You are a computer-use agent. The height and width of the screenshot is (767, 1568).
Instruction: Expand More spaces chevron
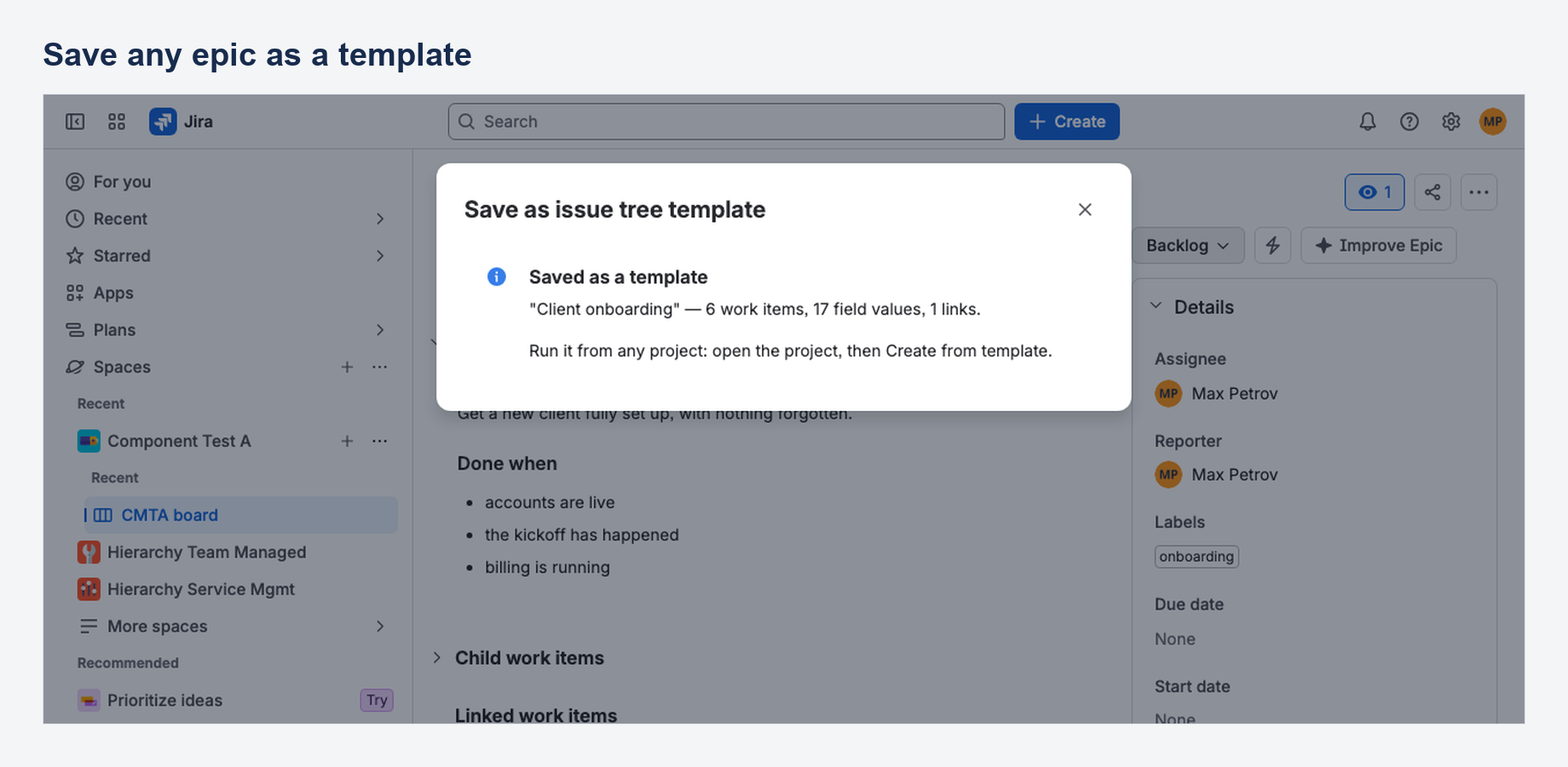380,626
